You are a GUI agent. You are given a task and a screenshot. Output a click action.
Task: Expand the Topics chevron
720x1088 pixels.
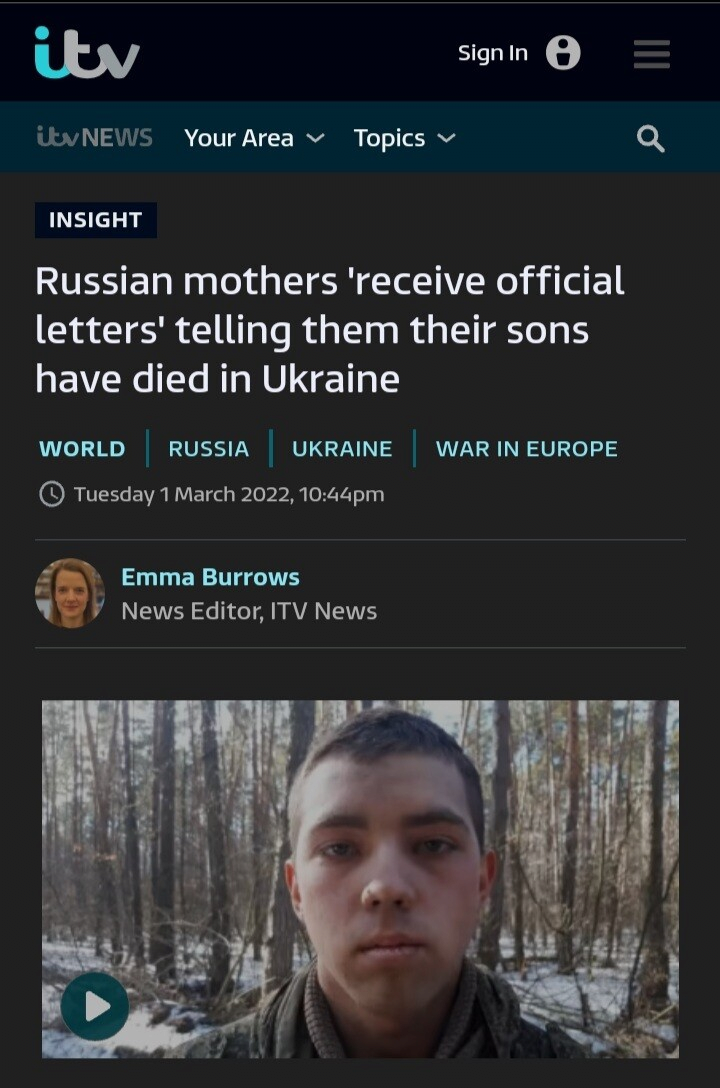[x=447, y=138]
